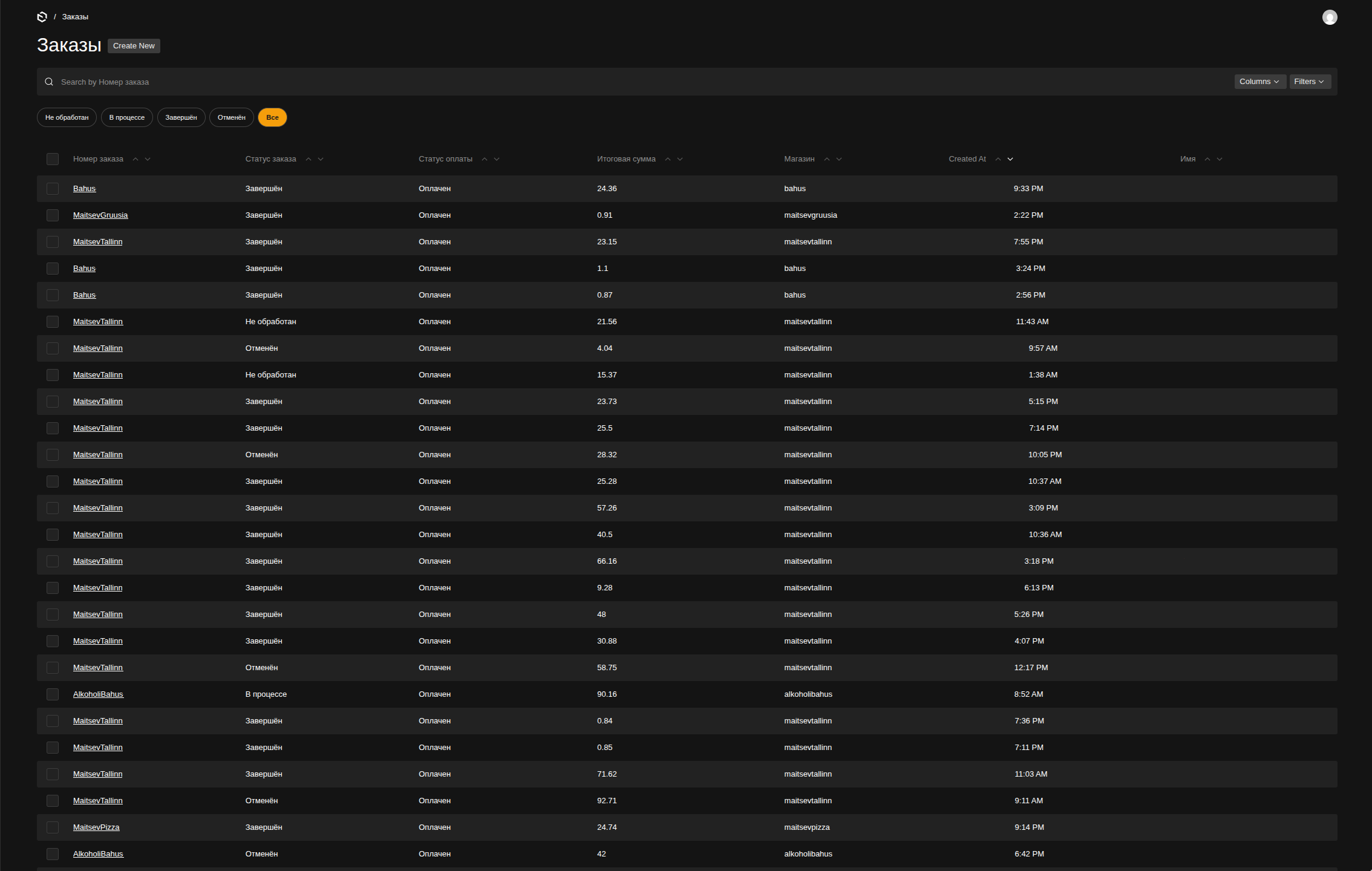The image size is (1372, 871).
Task: Sort Имя ascending arrow
Action: coord(1207,159)
